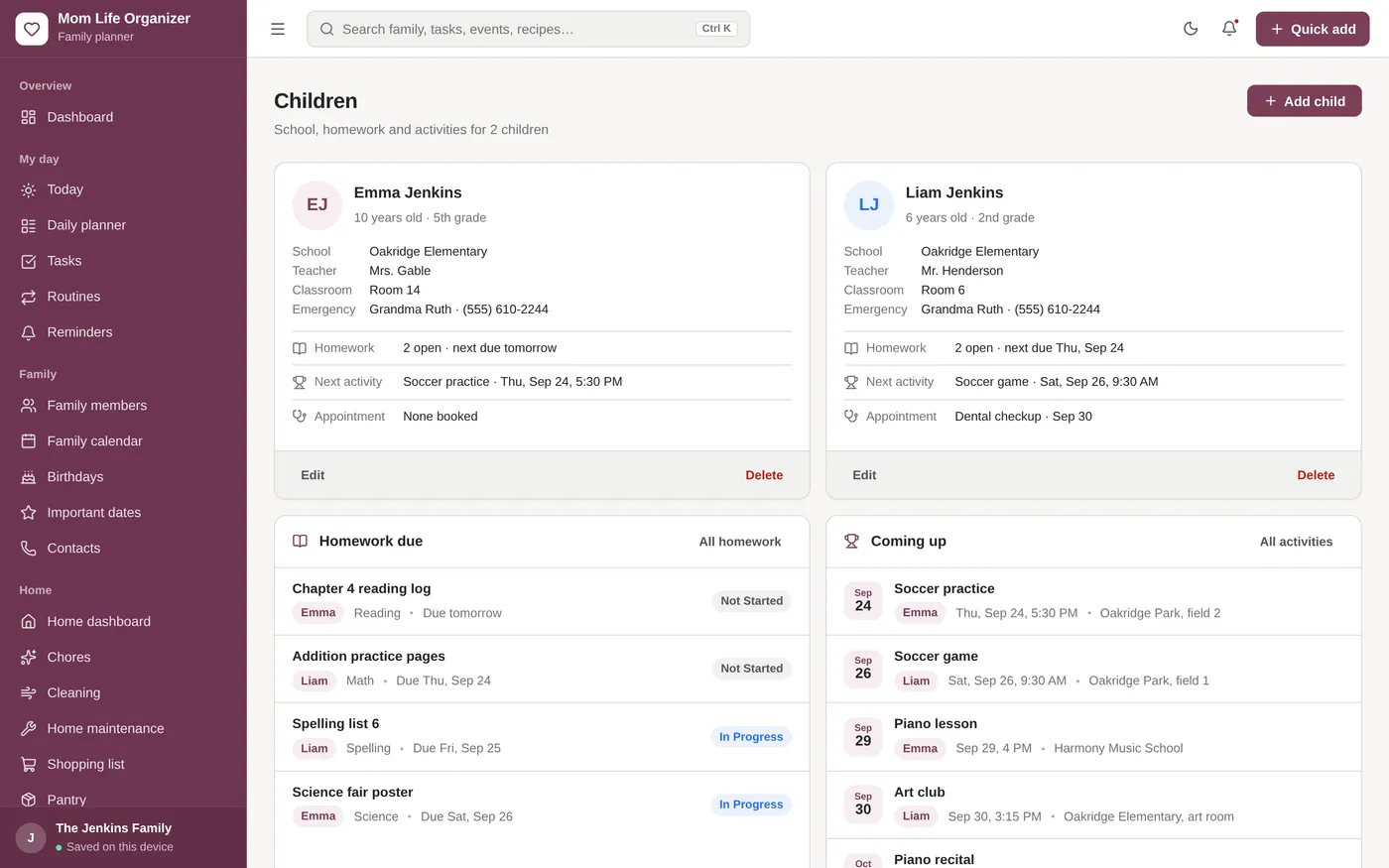The width and height of the screenshot is (1389, 868).
Task: Click Liam's LJ avatar
Action: coord(869,205)
